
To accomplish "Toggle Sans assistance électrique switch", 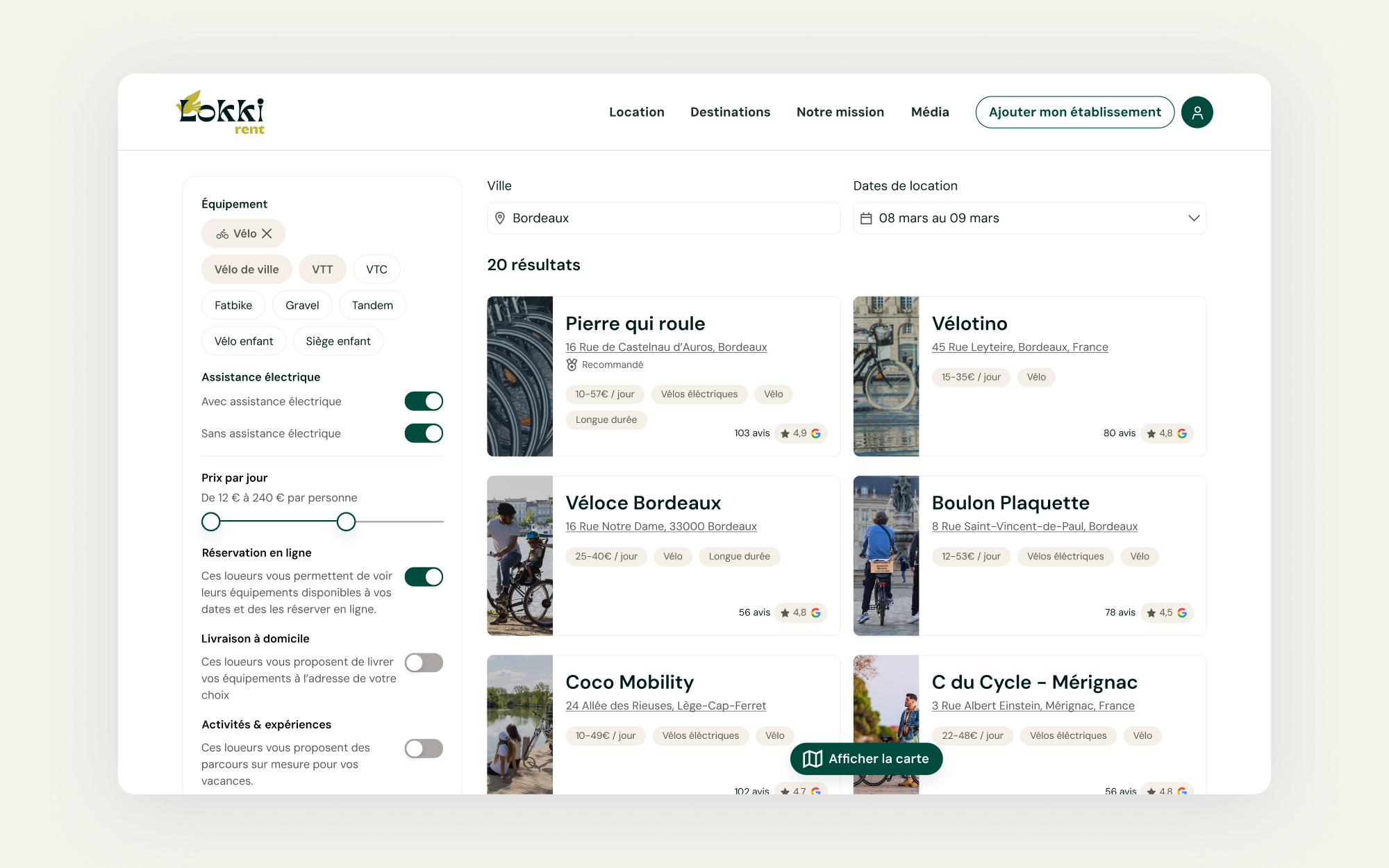I will pyautogui.click(x=424, y=433).
